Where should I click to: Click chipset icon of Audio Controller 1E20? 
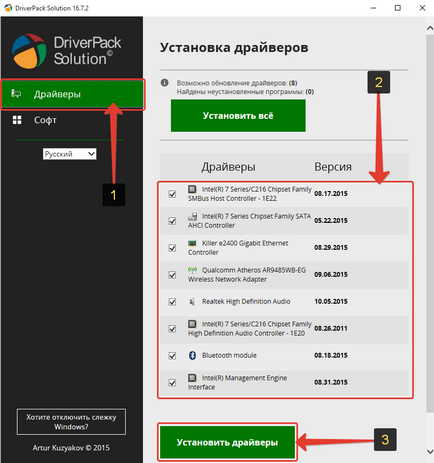click(192, 324)
